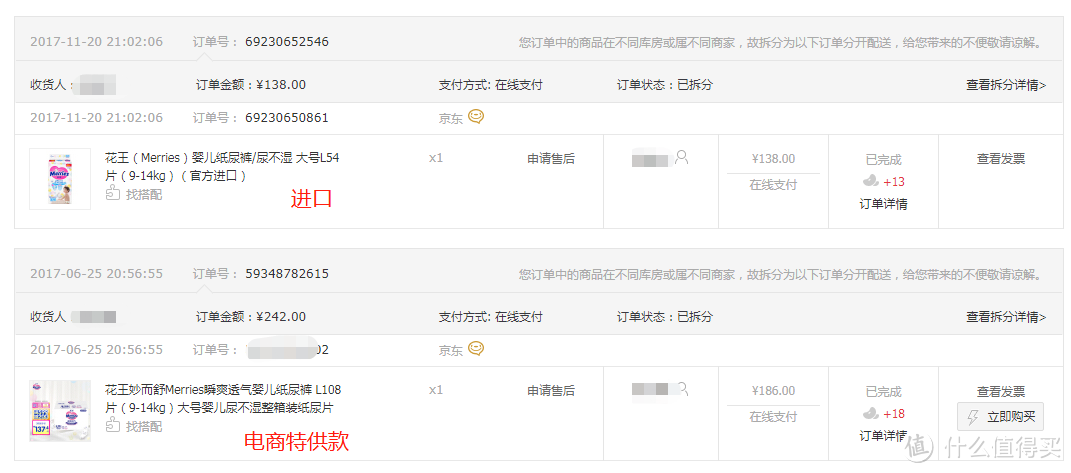Click the bean points icon showing +13
The height and width of the screenshot is (473, 1071).
871,181
